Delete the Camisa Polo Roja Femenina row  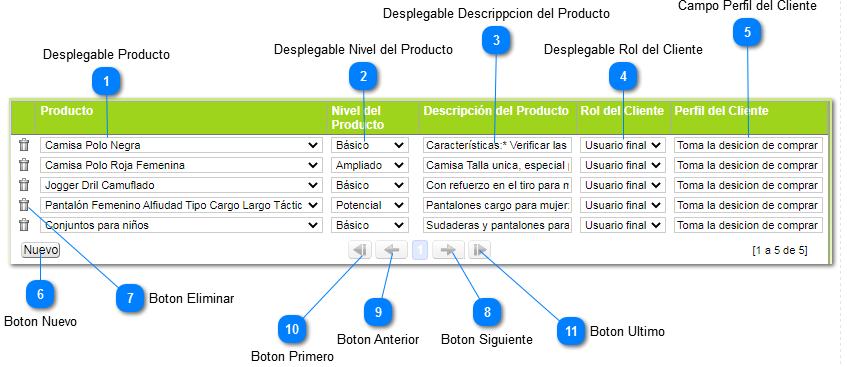tap(24, 165)
